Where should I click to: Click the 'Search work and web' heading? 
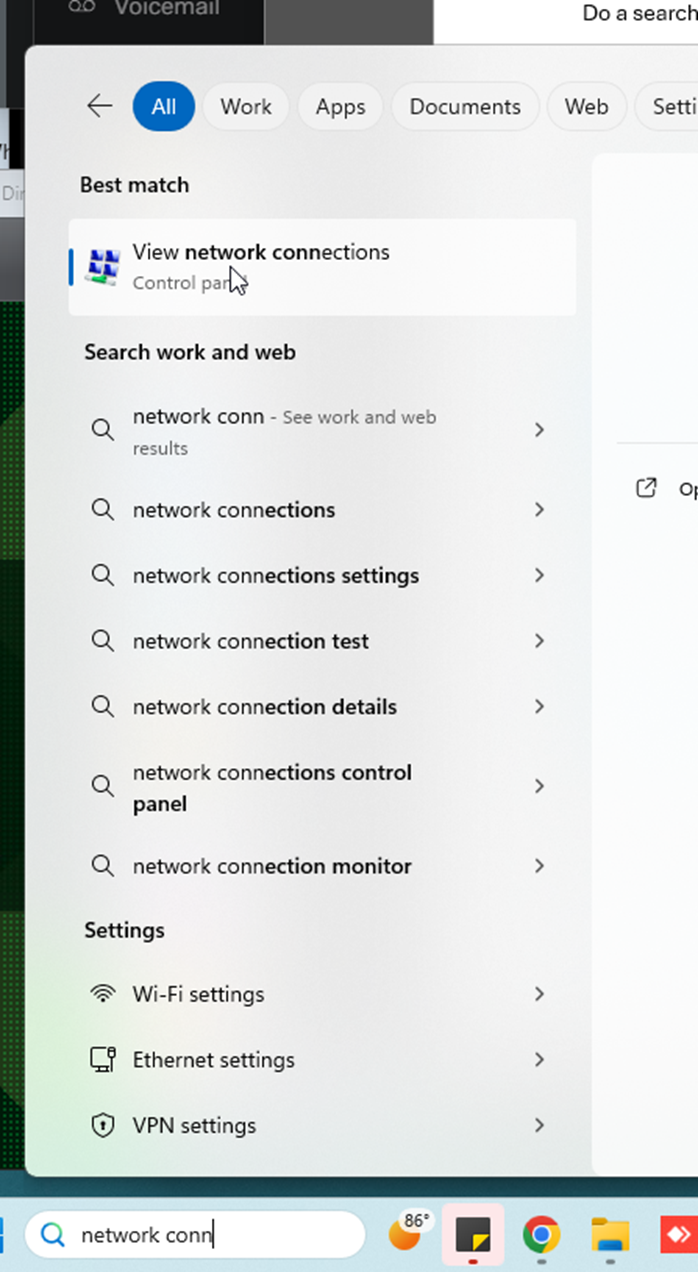tap(190, 352)
